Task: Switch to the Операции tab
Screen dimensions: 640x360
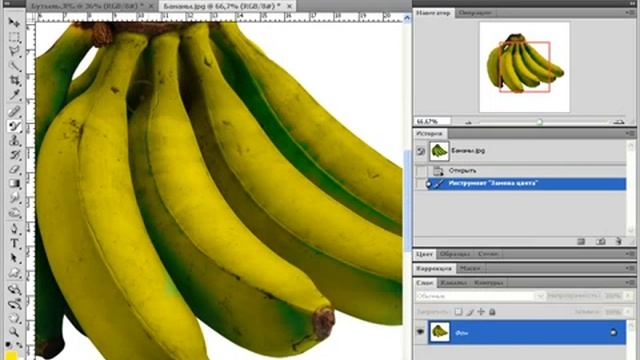Action: pos(475,13)
